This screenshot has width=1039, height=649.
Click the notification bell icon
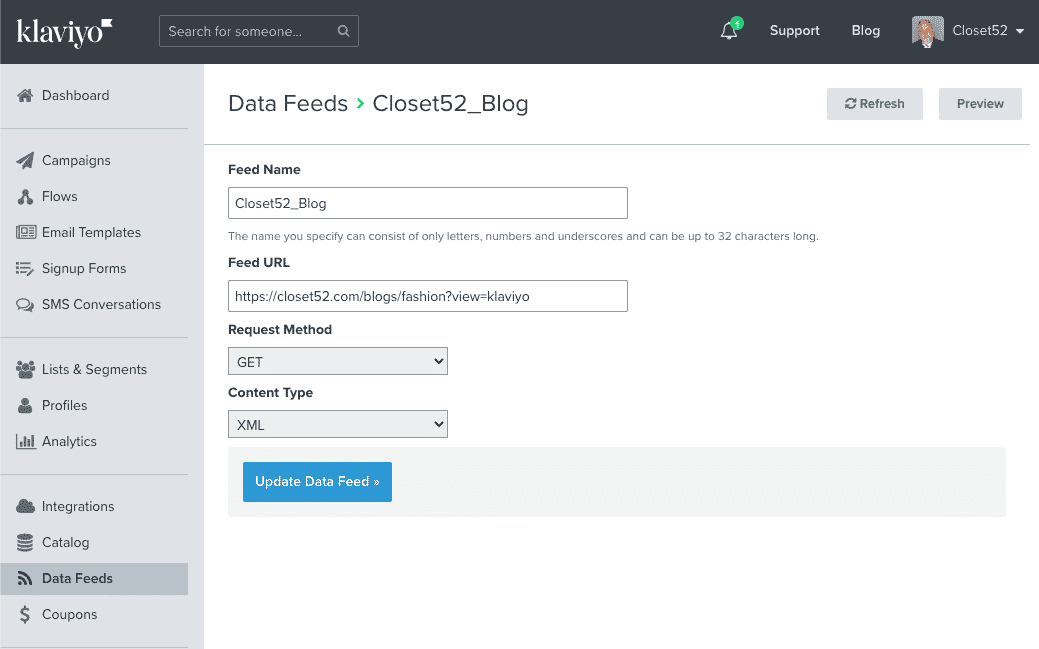[x=729, y=31]
